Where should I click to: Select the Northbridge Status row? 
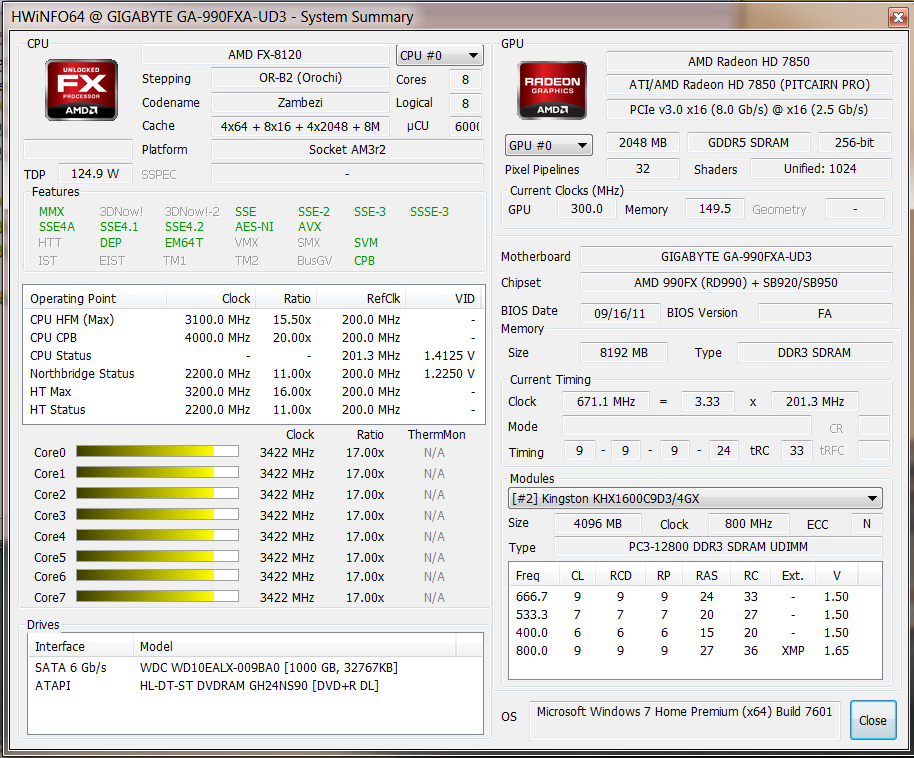point(254,374)
